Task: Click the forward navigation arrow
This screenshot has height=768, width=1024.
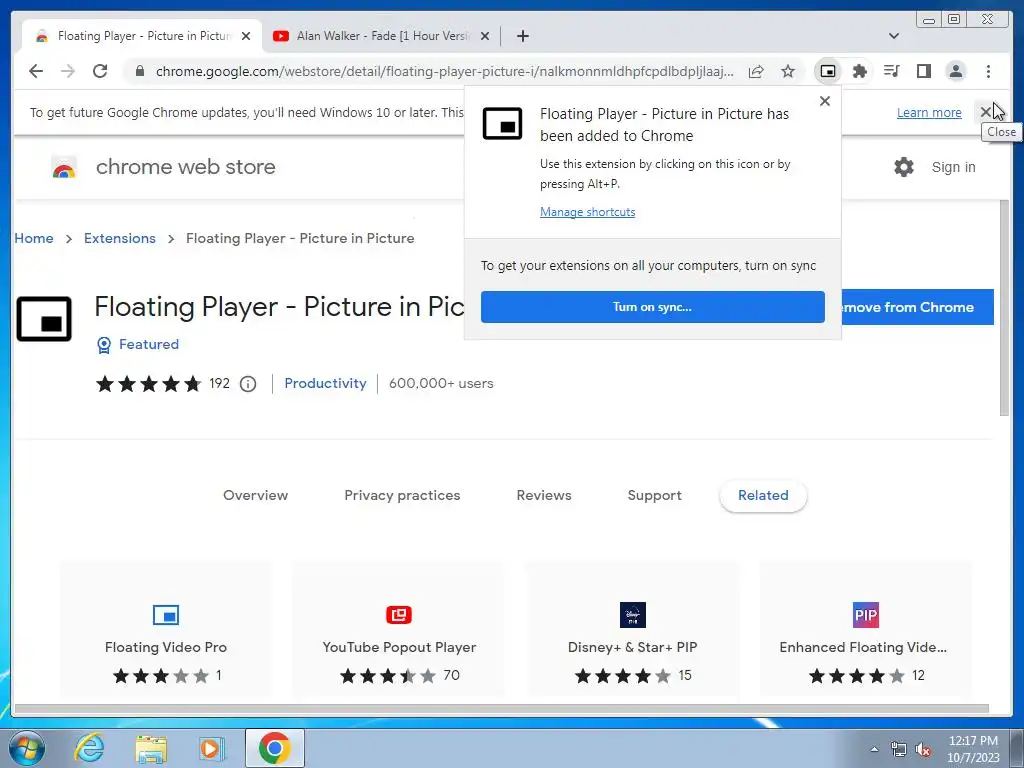Action: tap(68, 71)
